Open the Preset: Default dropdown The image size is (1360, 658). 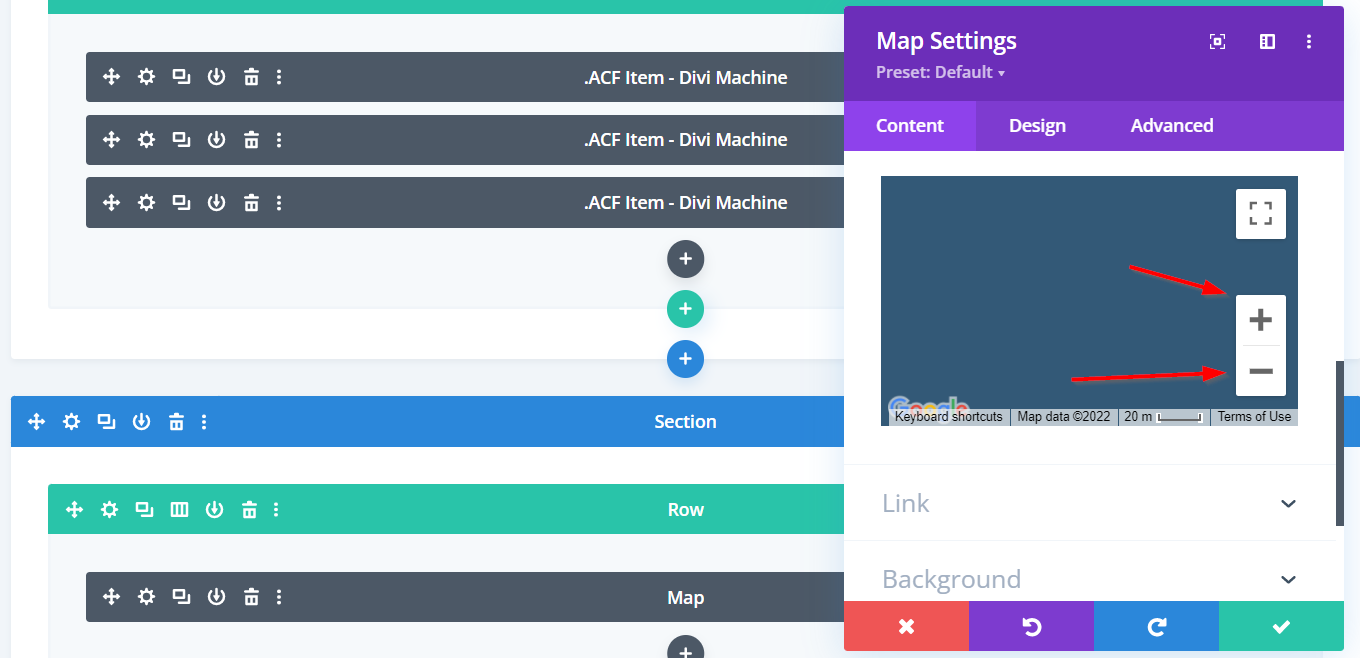click(x=940, y=72)
